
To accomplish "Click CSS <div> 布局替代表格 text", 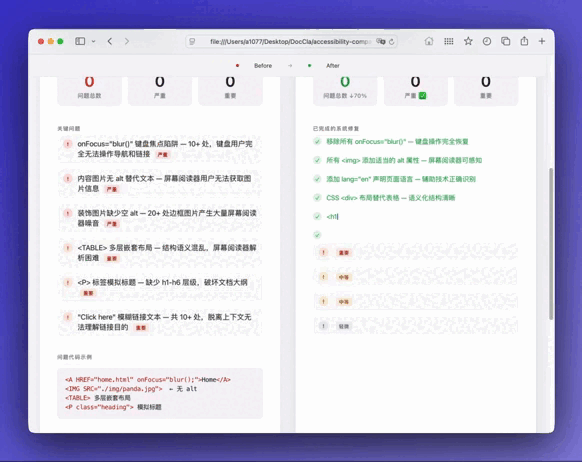I will point(390,198).
